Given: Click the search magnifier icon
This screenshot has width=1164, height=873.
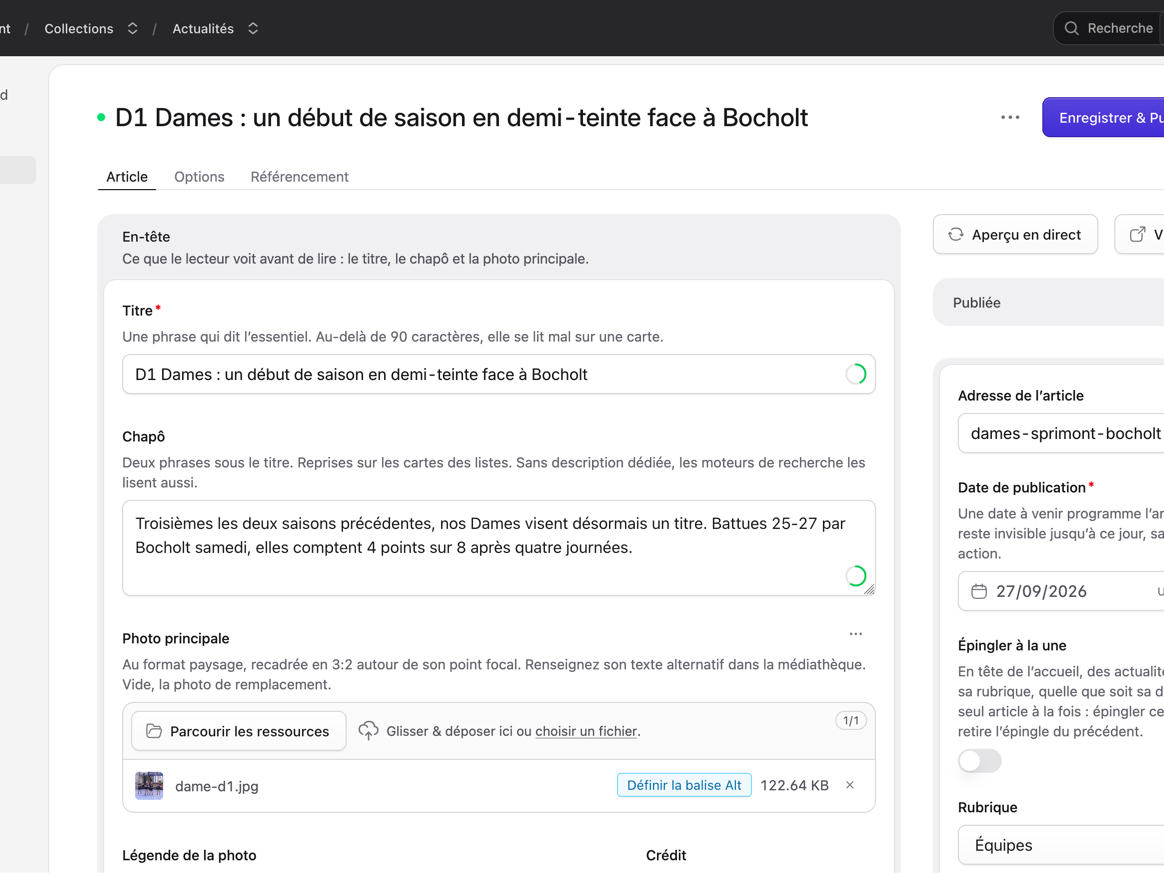Looking at the screenshot, I should (1071, 28).
